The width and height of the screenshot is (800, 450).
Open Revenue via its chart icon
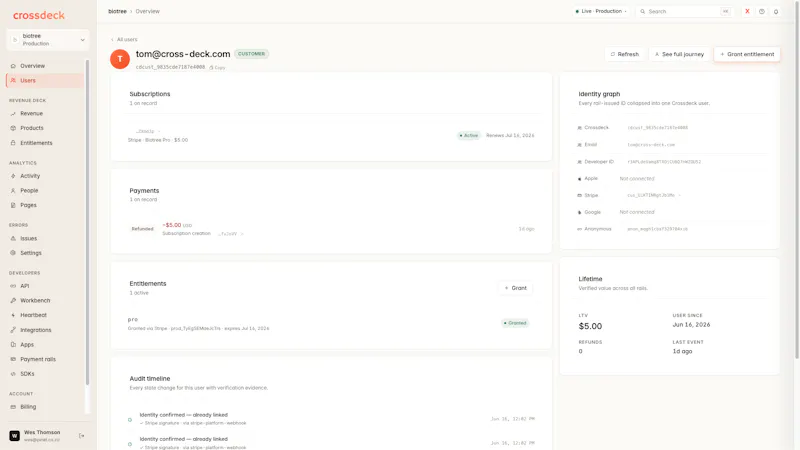13,114
